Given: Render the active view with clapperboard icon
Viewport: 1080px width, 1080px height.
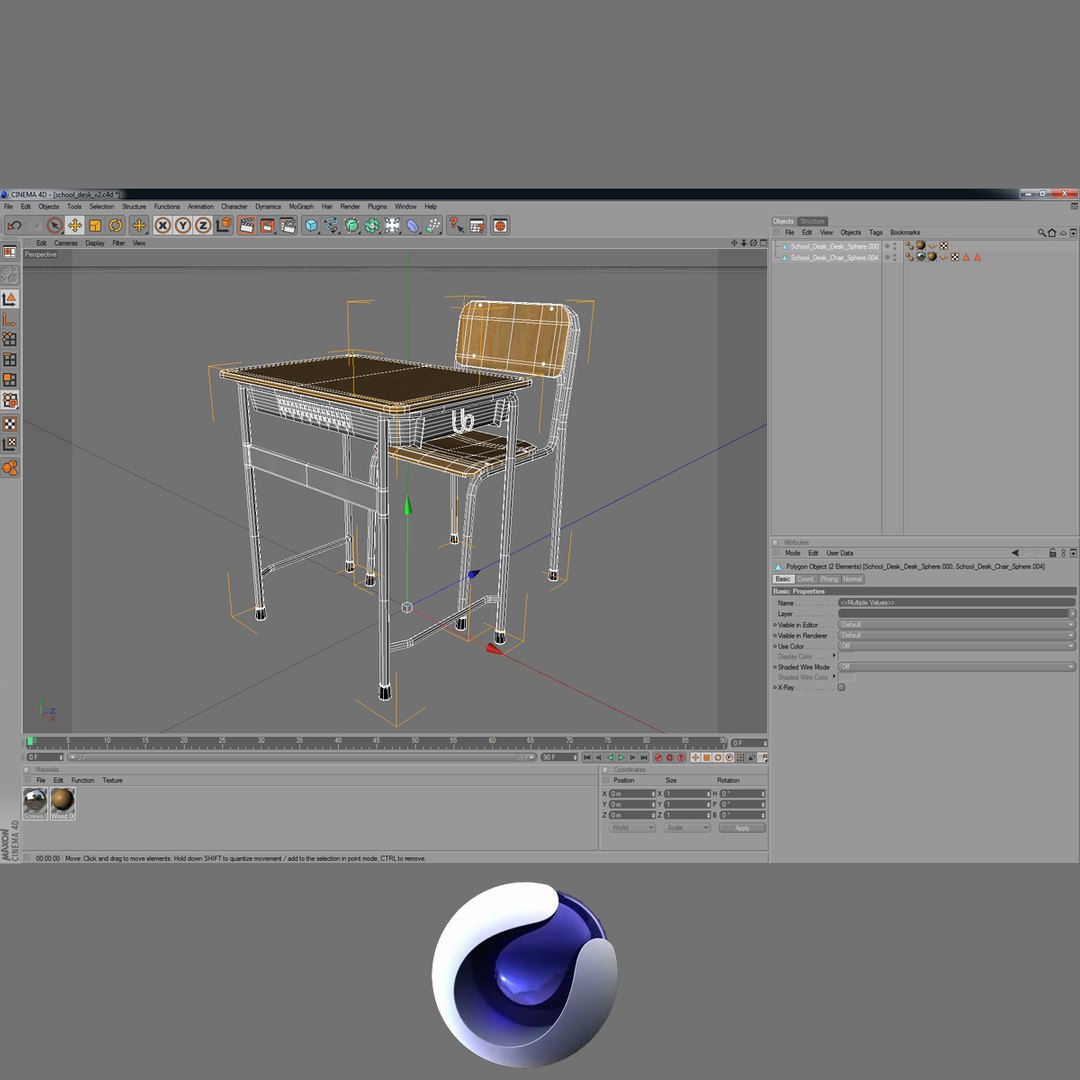Looking at the screenshot, I should pos(247,225).
